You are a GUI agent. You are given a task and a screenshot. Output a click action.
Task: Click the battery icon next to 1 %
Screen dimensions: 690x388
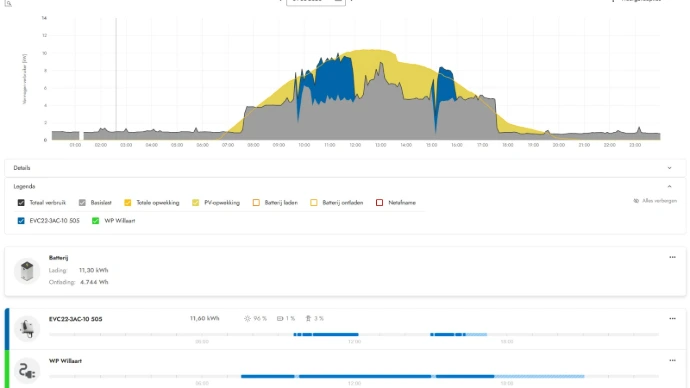click(280, 318)
